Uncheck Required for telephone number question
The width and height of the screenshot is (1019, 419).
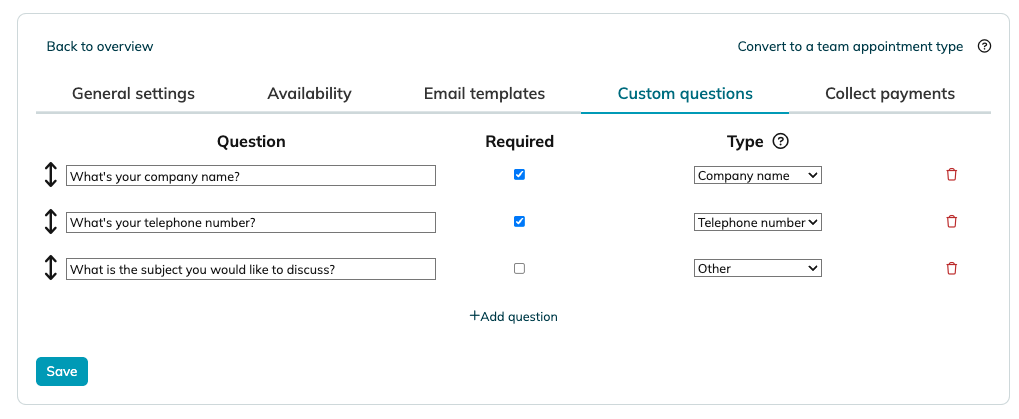tap(519, 222)
